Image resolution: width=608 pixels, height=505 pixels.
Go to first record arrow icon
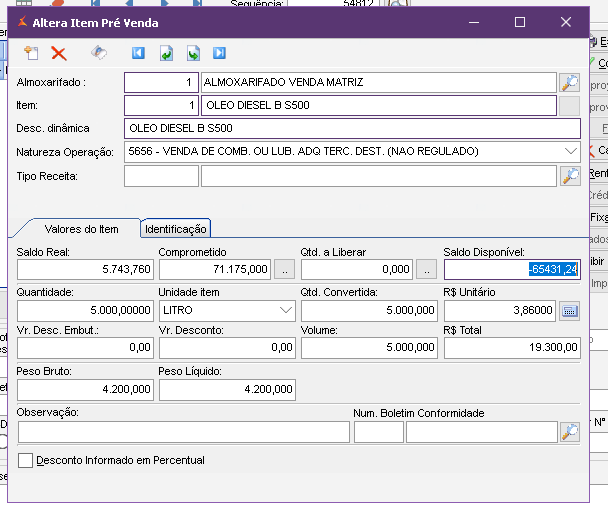point(139,54)
